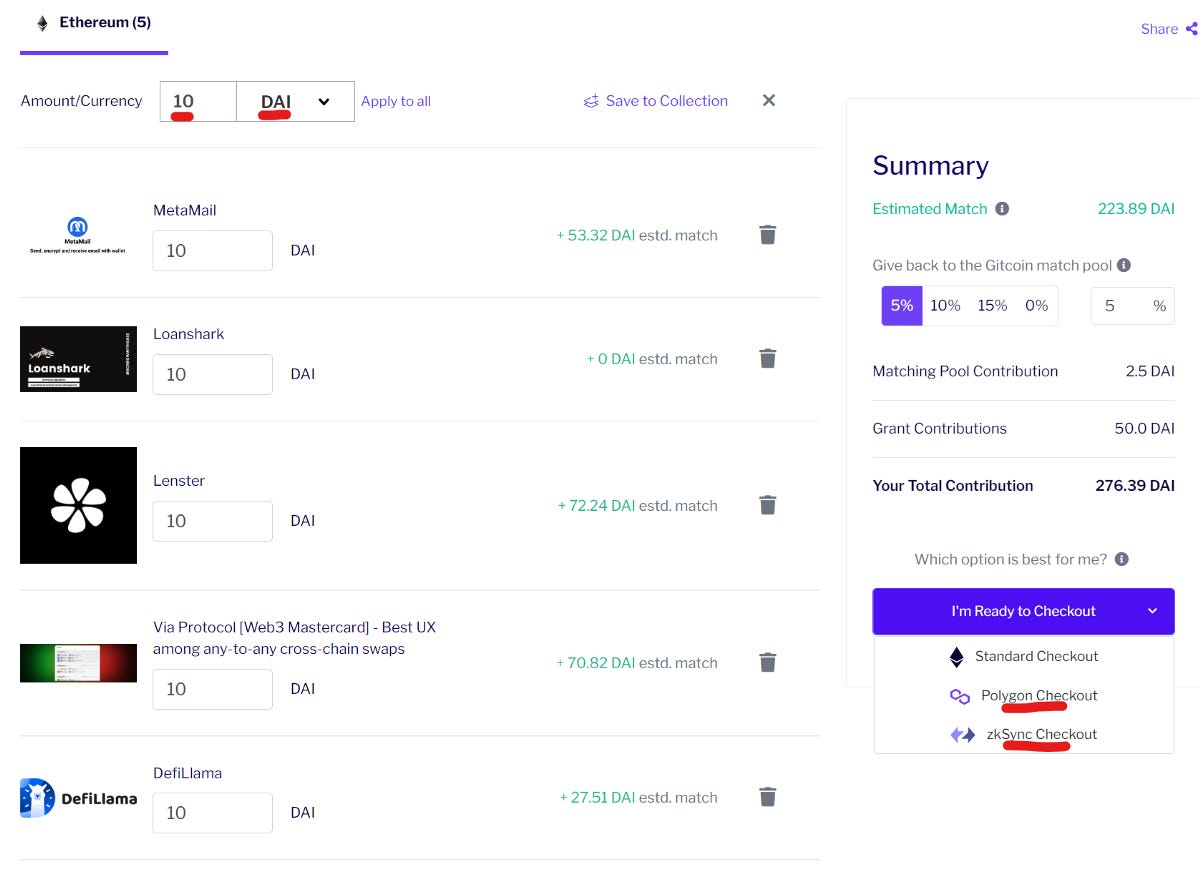The height and width of the screenshot is (874, 1200).
Task: Click '+ 0 DAI estd. match' text
Action: 652,359
